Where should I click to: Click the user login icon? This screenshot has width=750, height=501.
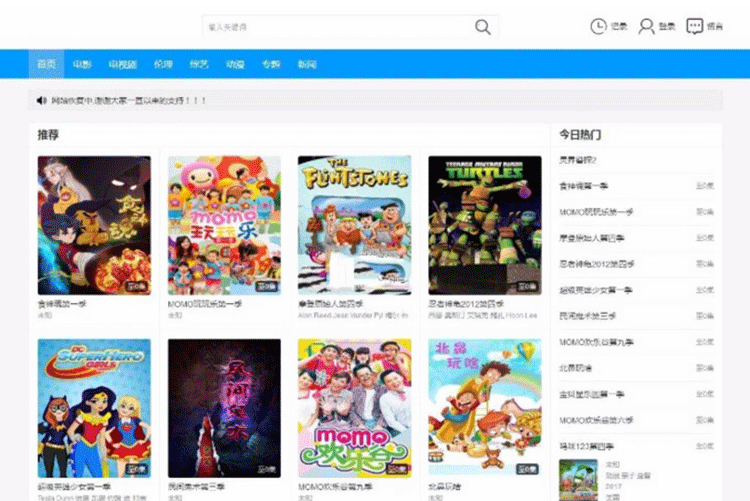[646, 26]
